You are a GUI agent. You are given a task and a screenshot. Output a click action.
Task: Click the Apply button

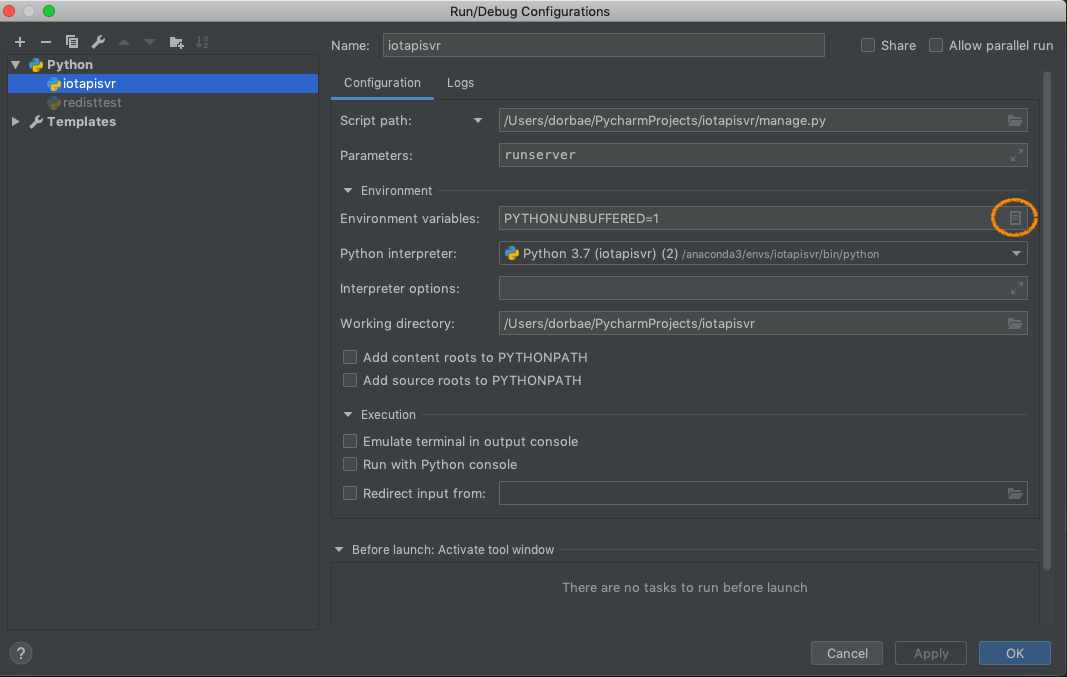point(930,653)
